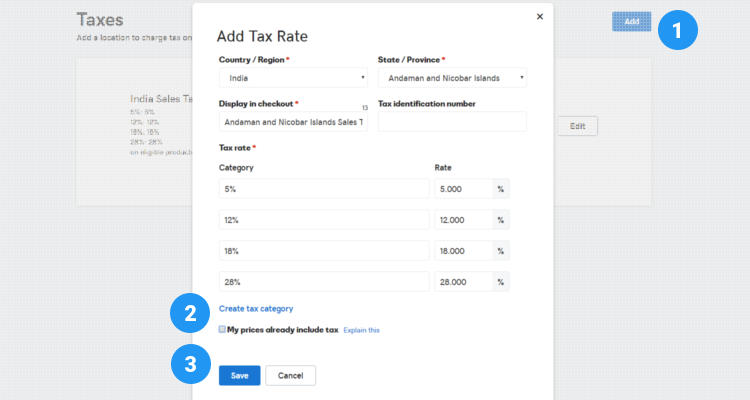Change the 28.000 rate value
Image resolution: width=750 pixels, height=400 pixels.
click(463, 282)
